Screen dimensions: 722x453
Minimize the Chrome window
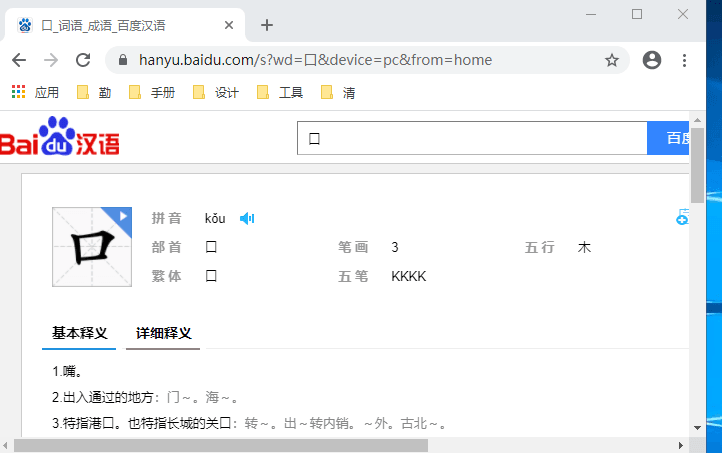[591, 14]
